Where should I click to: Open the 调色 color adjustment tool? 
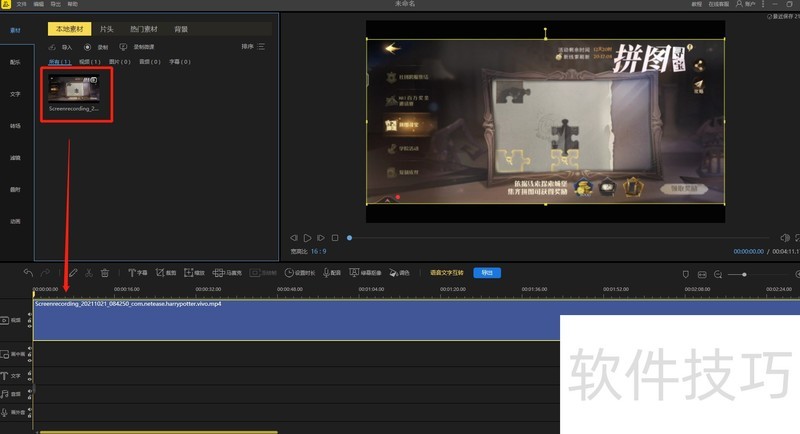coord(399,272)
